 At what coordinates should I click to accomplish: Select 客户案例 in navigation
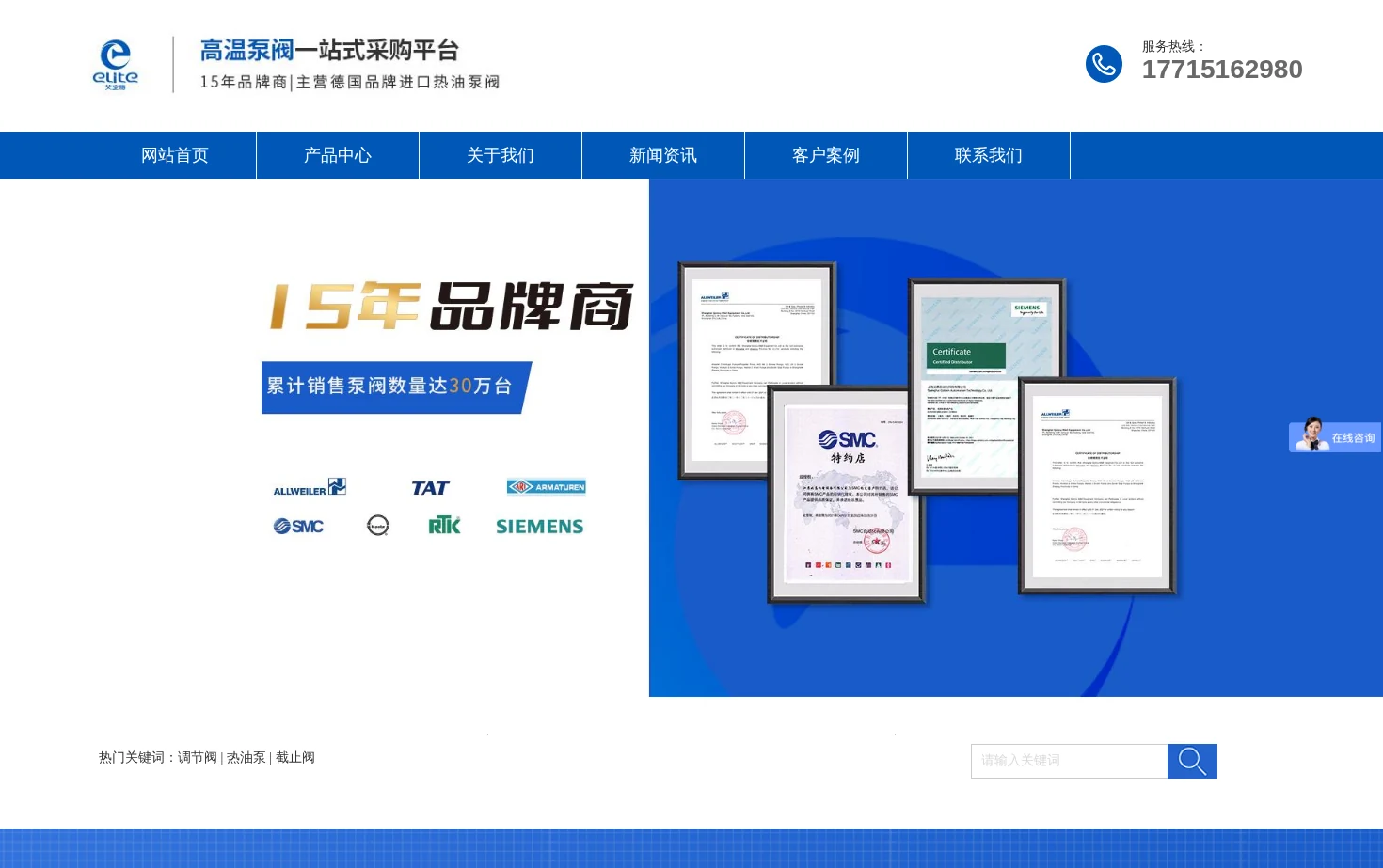coord(826,155)
